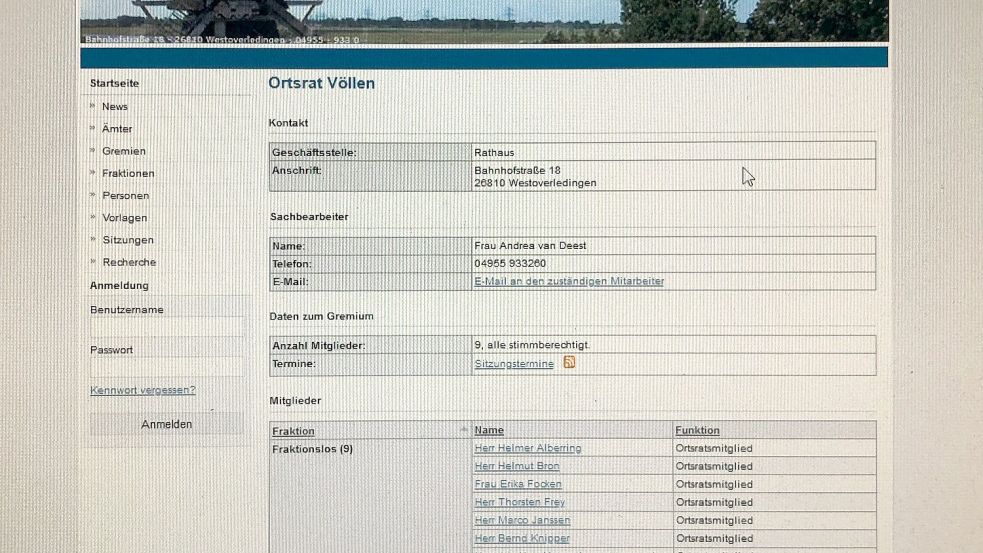Open Fraktionen in the sidebar menu

click(x=129, y=173)
